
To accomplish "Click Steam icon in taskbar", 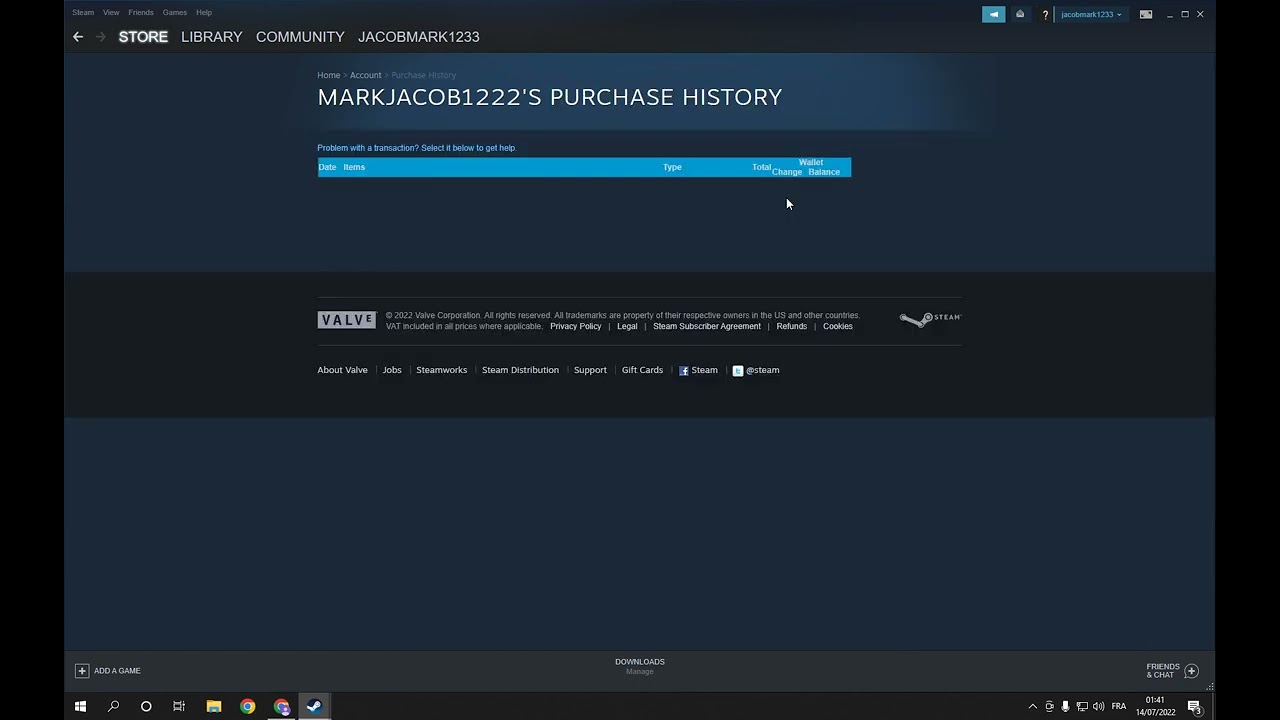I will (314, 706).
